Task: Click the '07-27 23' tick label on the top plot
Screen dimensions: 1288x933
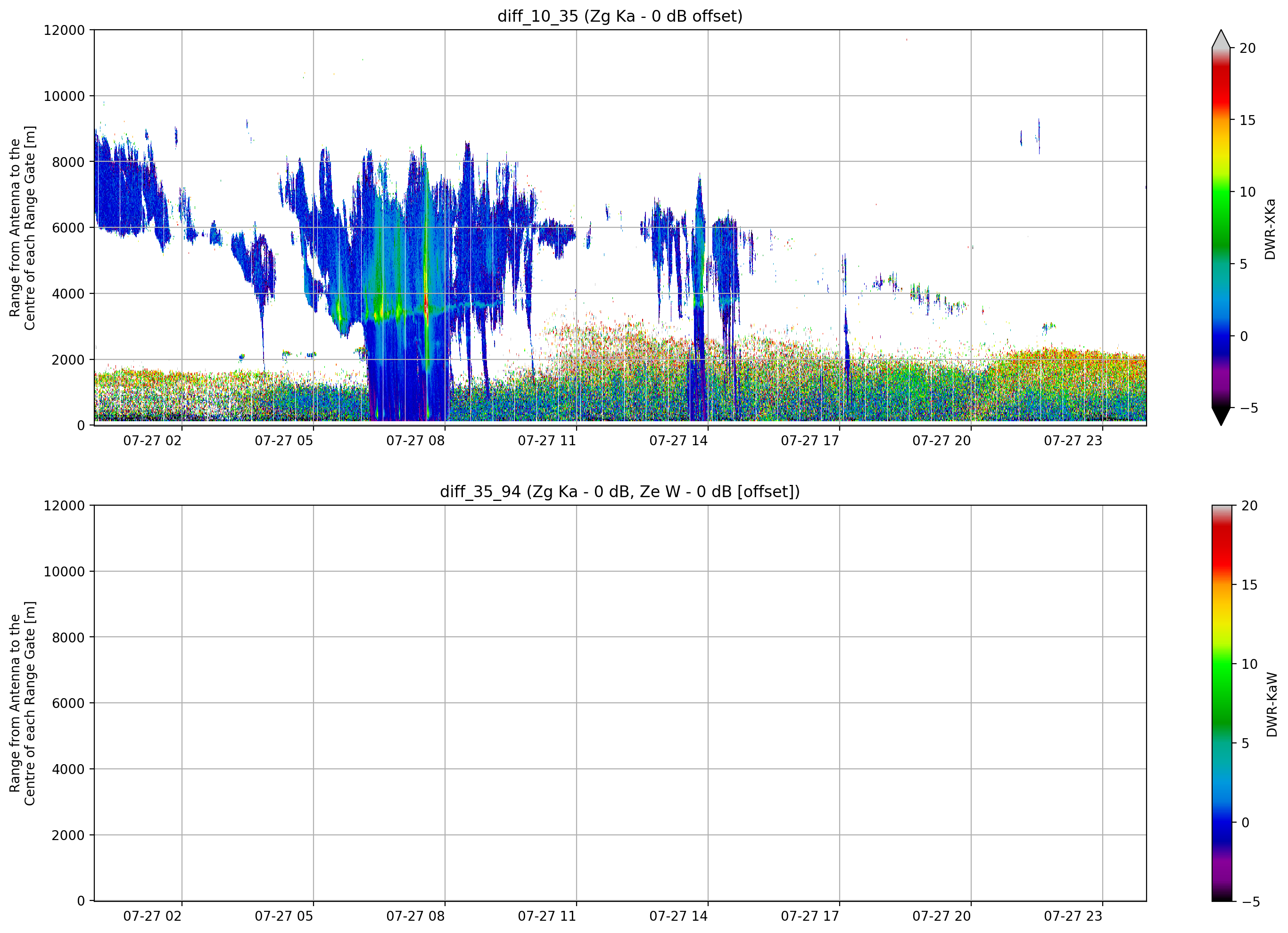Action: (1073, 441)
